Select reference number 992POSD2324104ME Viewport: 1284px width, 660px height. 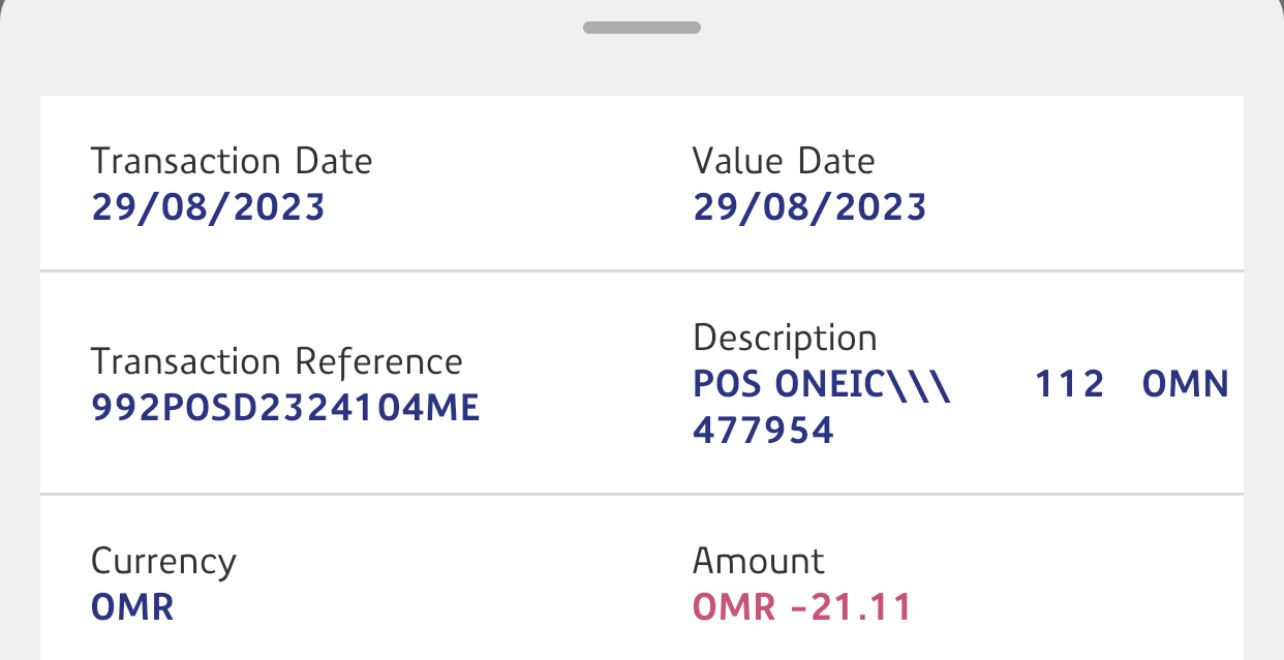[x=285, y=407]
